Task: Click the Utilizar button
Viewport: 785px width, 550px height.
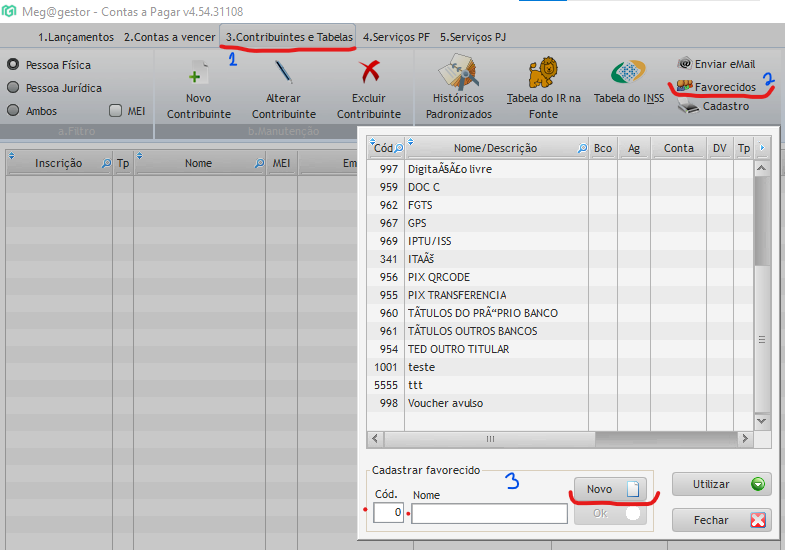Action: point(721,485)
